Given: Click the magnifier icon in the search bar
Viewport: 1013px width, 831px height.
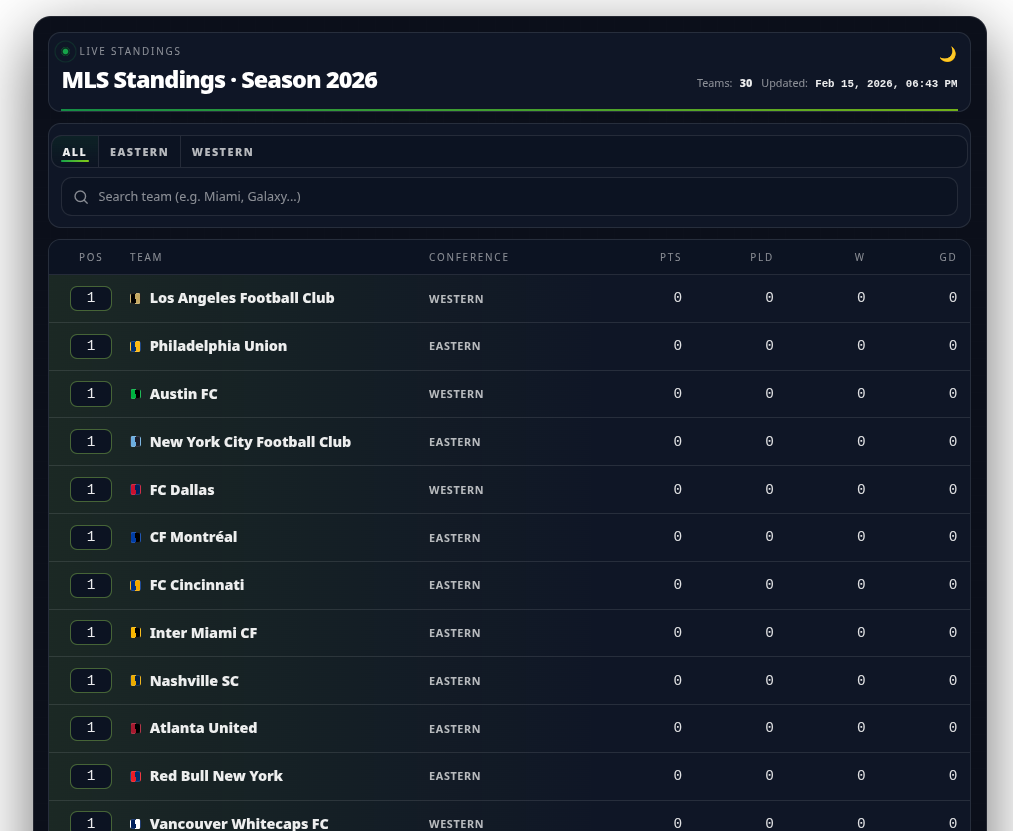Looking at the screenshot, I should (x=81, y=197).
